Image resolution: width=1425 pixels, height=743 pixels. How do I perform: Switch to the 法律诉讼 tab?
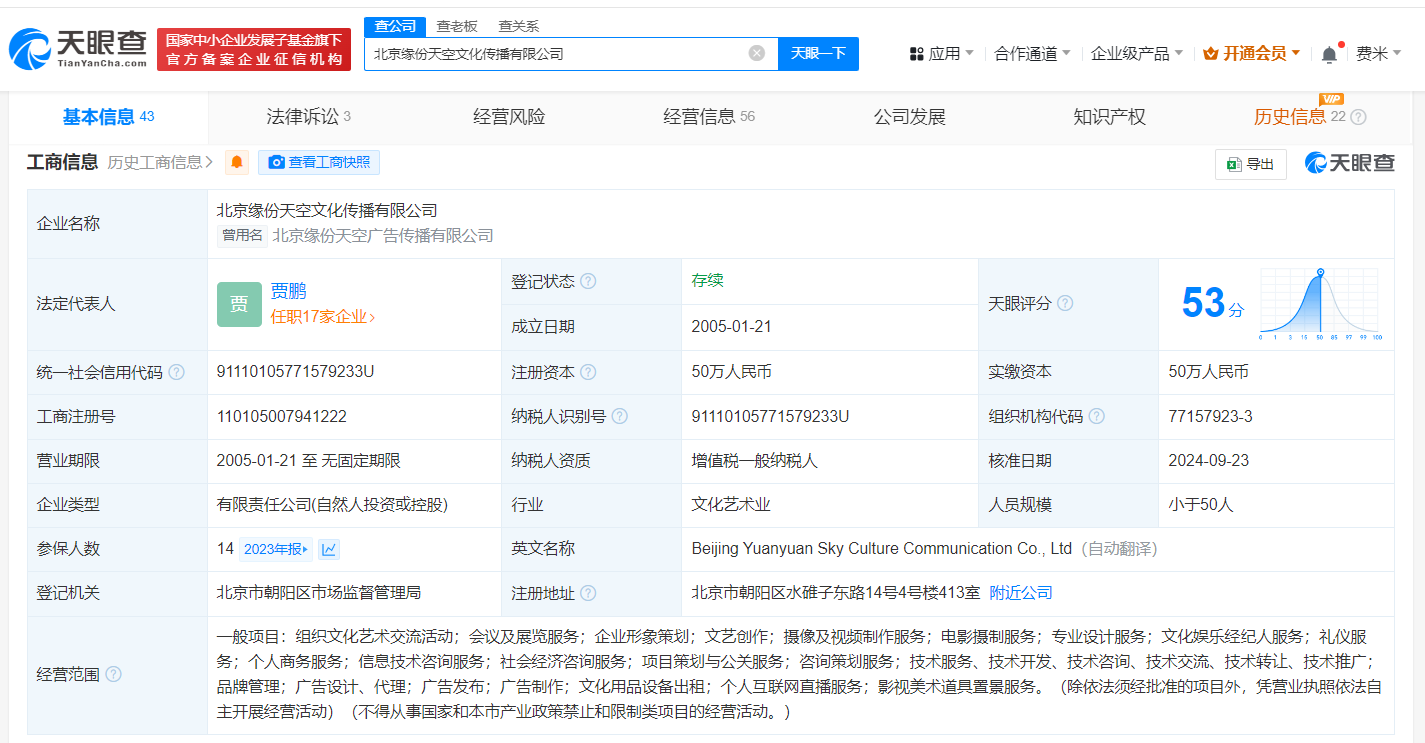308,117
